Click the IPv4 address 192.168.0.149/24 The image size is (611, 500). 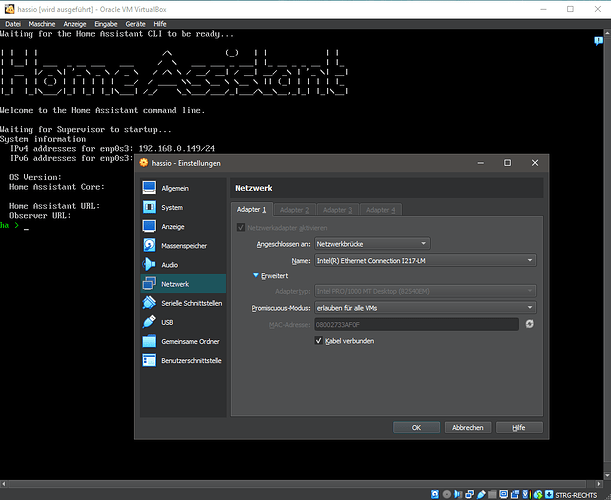click(x=177, y=148)
